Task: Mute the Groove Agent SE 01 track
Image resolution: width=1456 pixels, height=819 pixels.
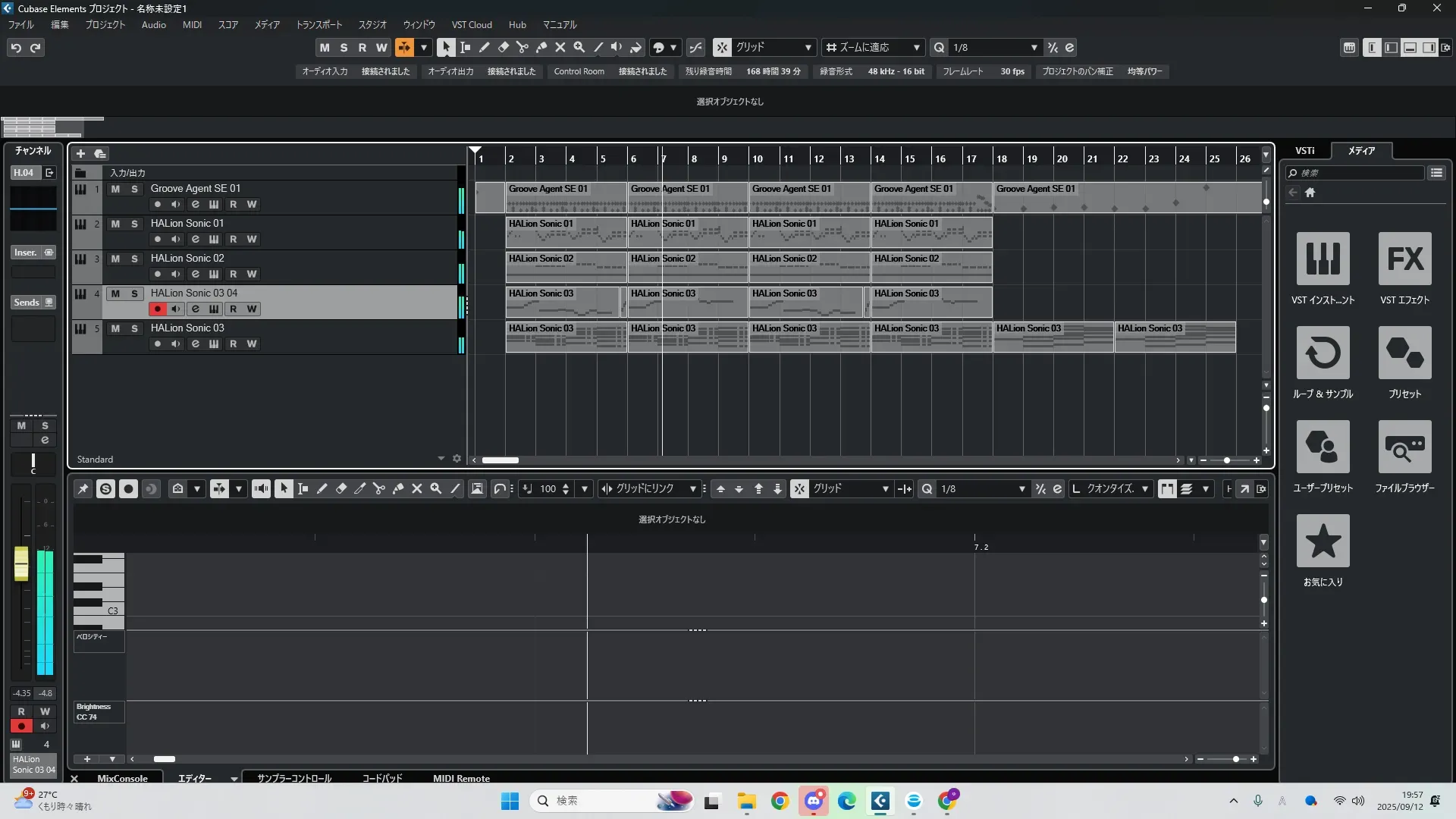Action: [115, 189]
